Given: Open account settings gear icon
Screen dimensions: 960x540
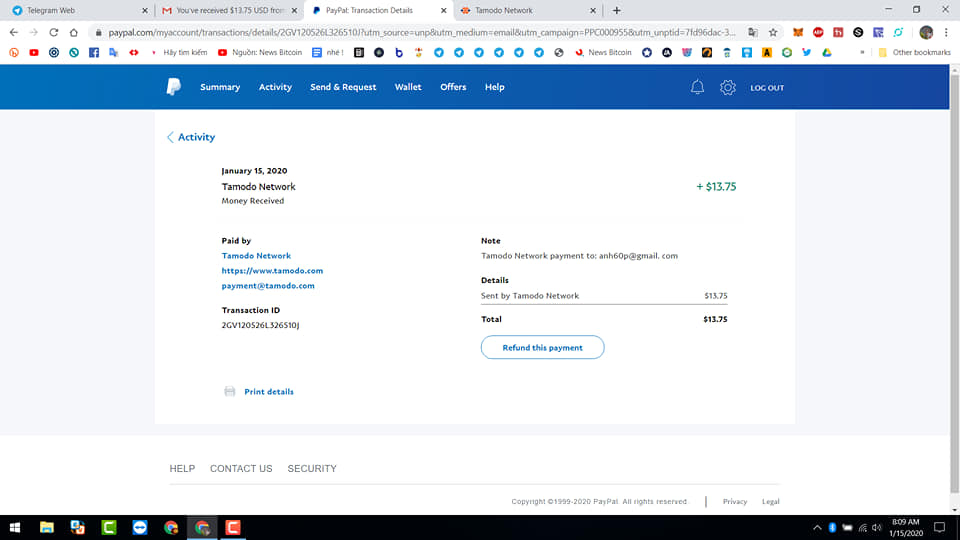Looking at the screenshot, I should click(x=727, y=88).
